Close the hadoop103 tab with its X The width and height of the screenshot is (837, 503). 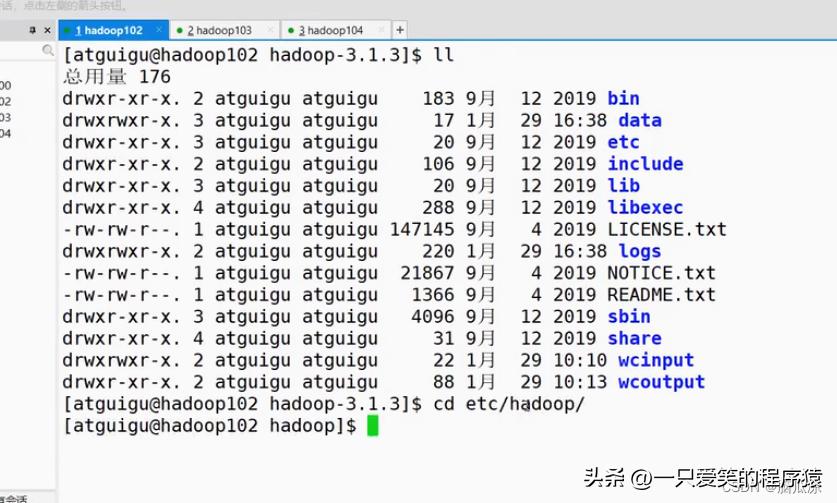[x=270, y=30]
